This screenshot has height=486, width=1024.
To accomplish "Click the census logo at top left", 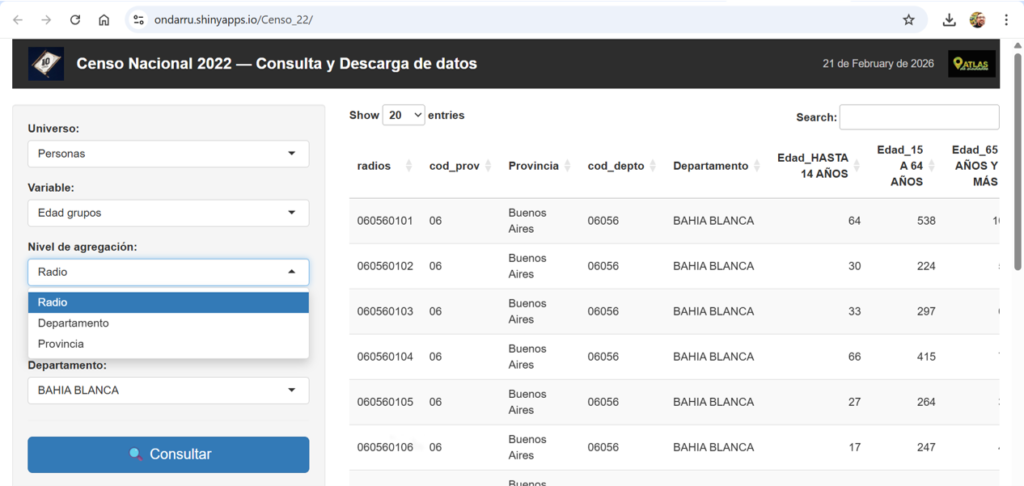I will point(45,64).
